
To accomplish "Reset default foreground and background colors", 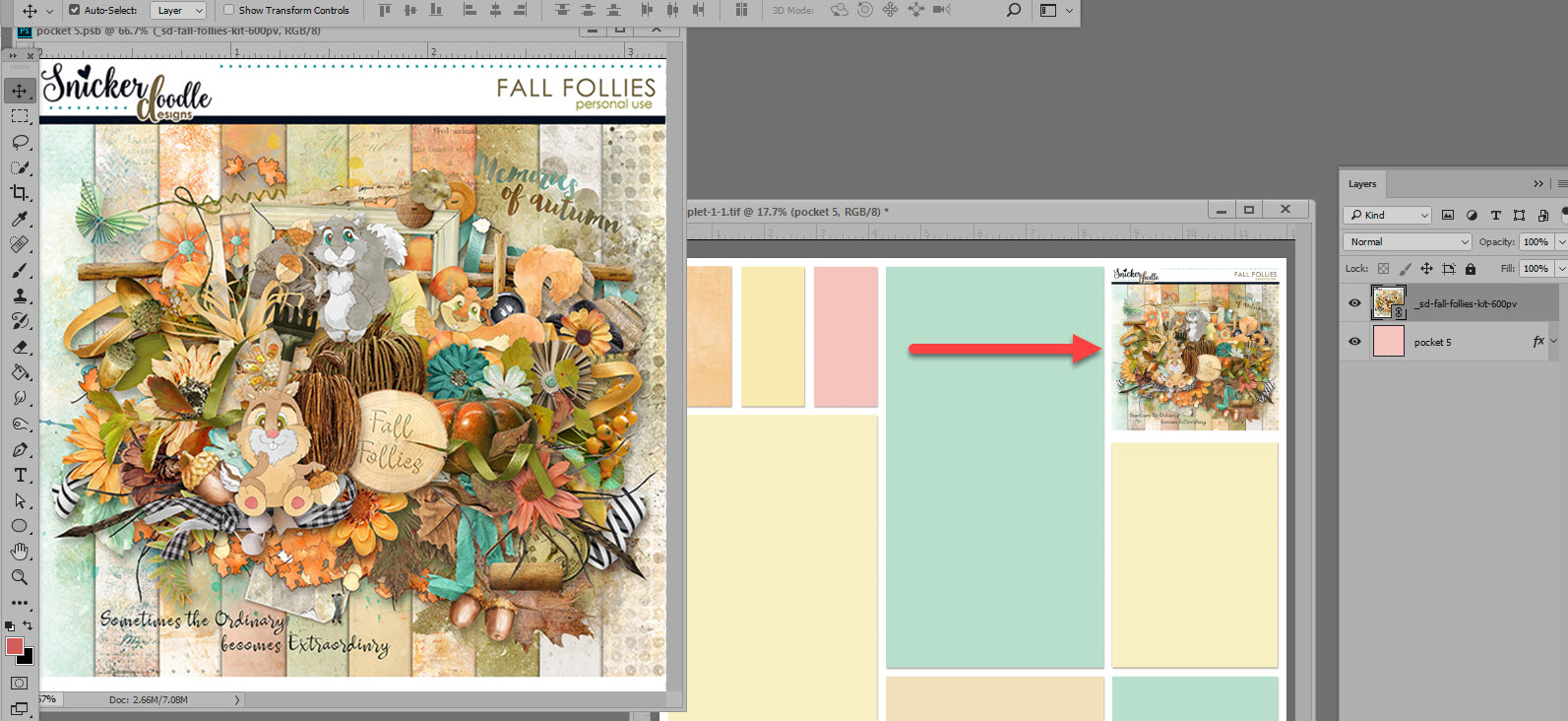I will (x=10, y=625).
